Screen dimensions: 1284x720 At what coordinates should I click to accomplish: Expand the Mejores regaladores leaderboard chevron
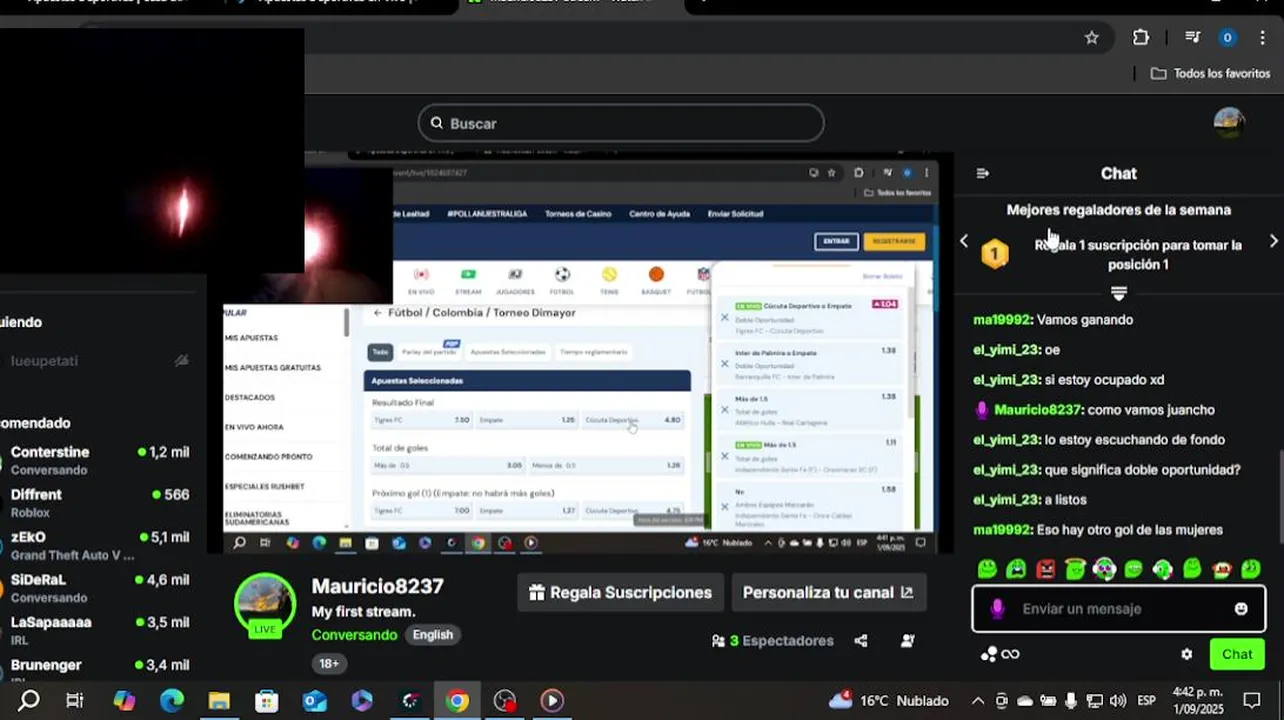pos(1119,293)
